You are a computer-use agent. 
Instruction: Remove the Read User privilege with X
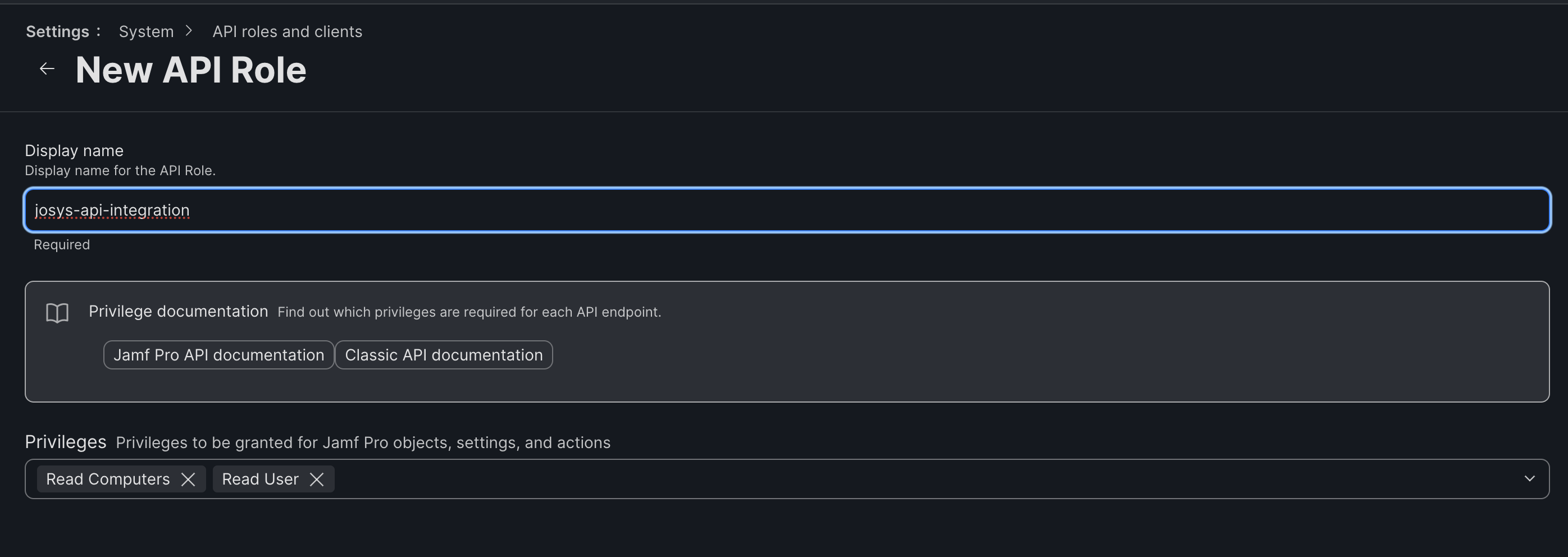(317, 480)
